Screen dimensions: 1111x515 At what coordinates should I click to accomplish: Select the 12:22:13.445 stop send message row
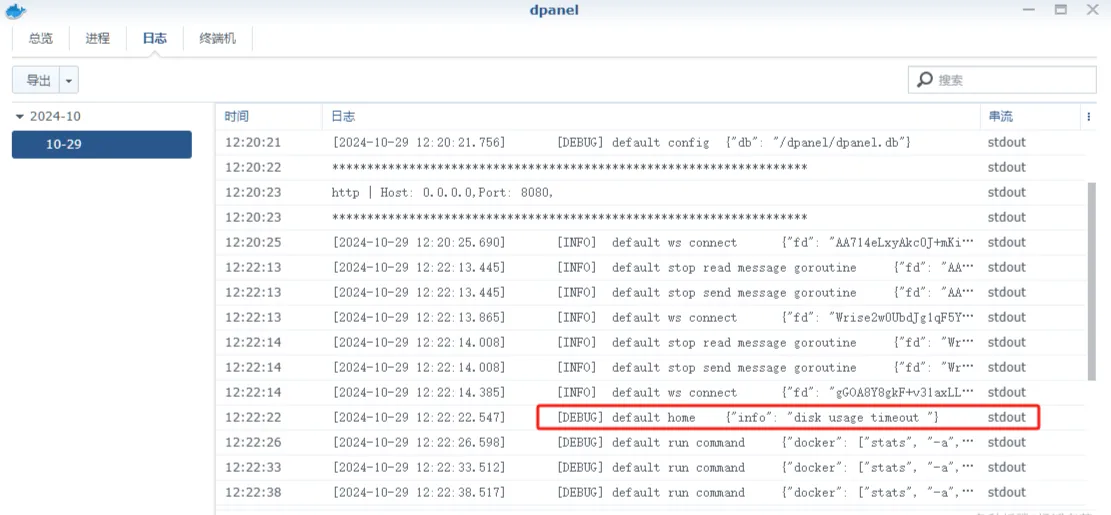(650, 293)
